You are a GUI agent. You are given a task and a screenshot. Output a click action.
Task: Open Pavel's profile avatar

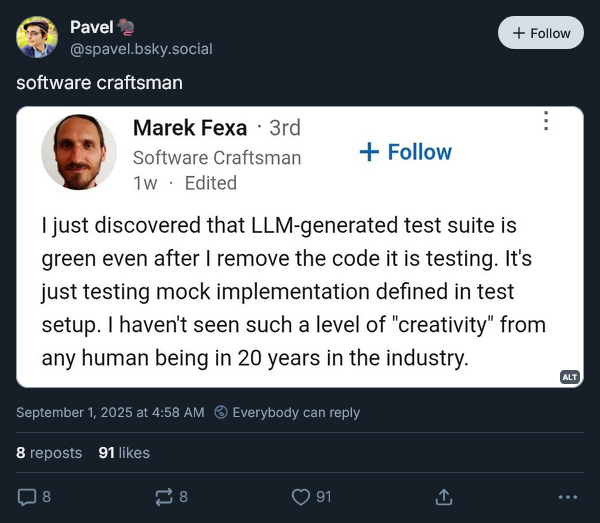37,37
